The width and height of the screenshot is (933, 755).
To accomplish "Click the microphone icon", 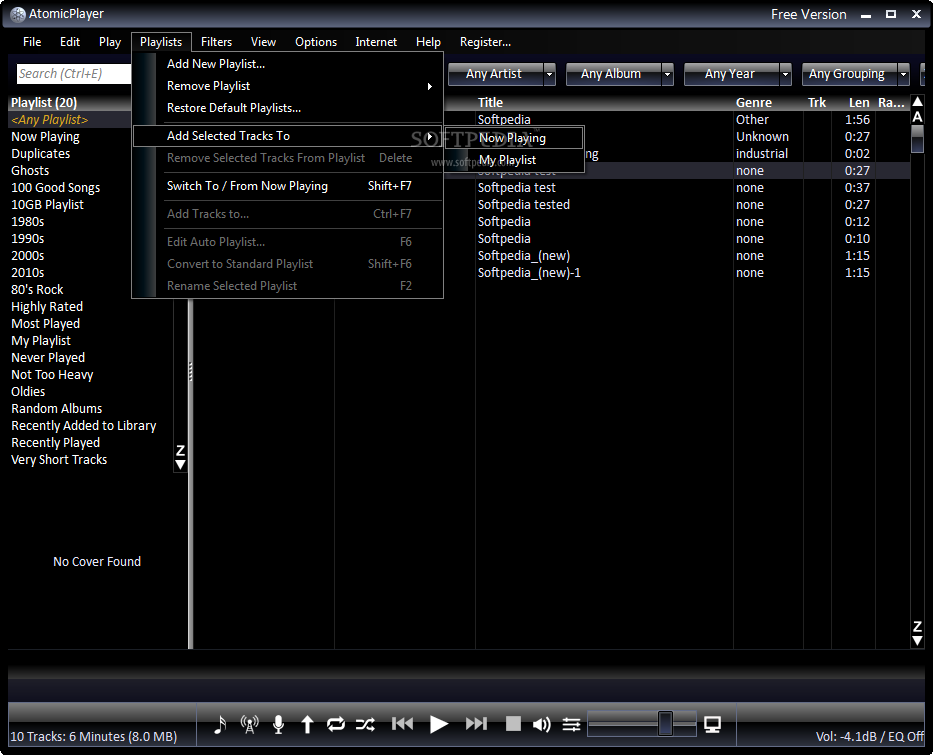I will (x=278, y=724).
